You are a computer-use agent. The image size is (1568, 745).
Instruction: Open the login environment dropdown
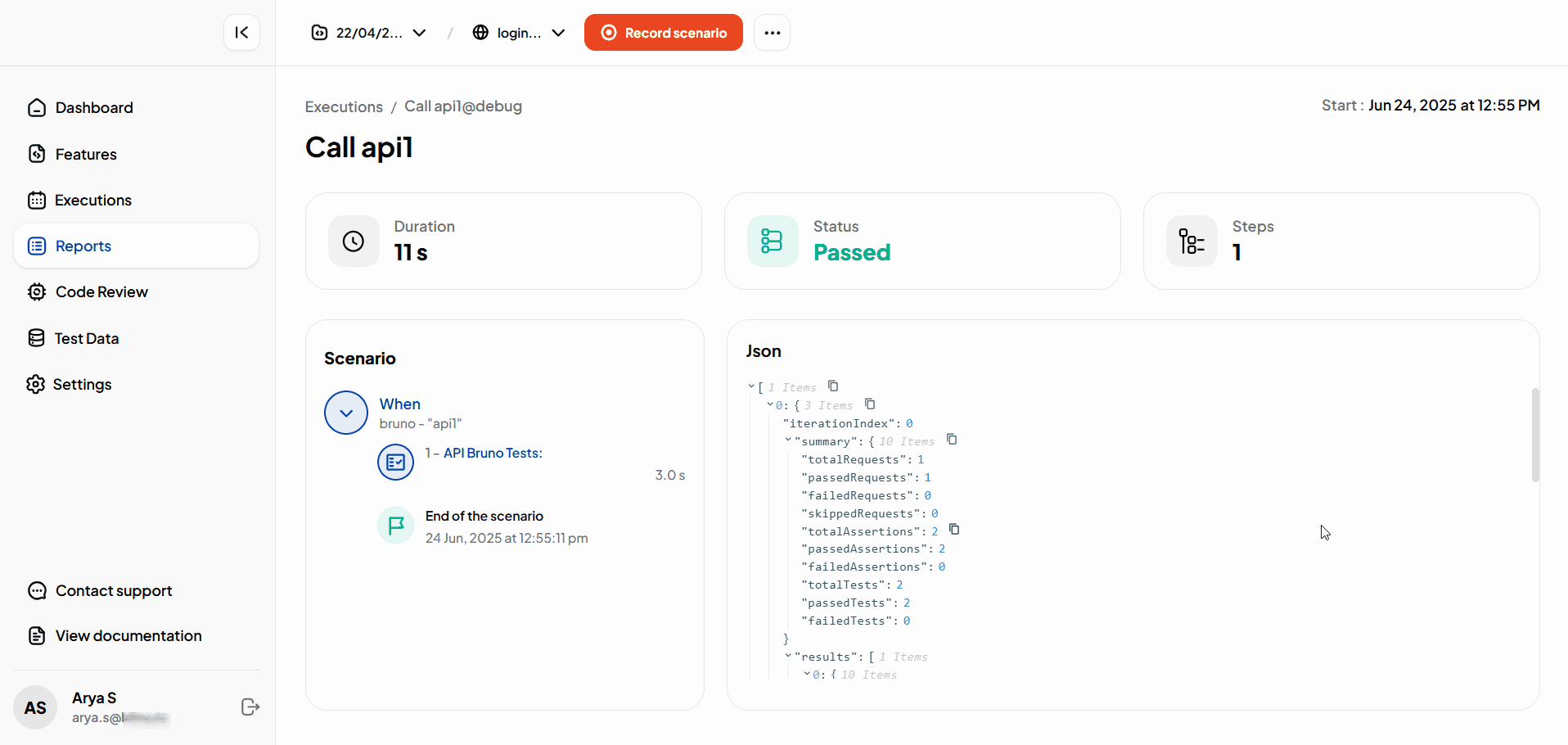pos(558,33)
